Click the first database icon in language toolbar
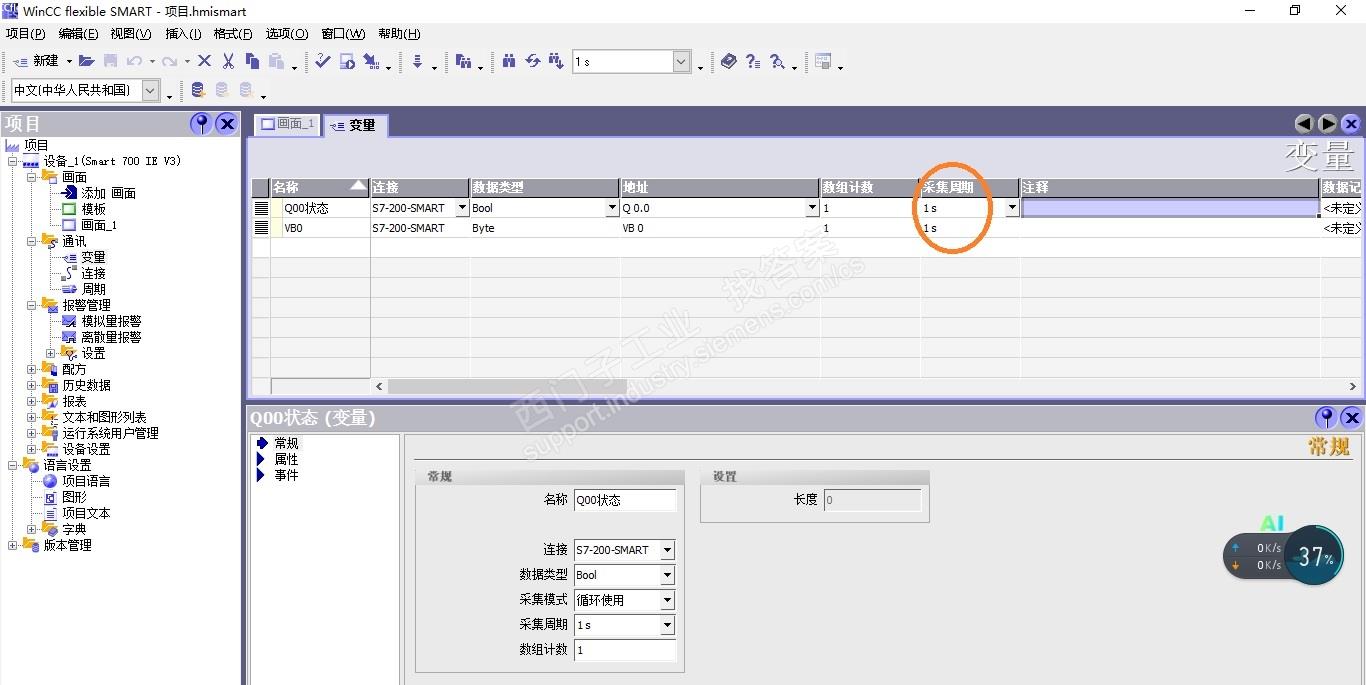Screen dimensions: 1366x685 [x=198, y=90]
